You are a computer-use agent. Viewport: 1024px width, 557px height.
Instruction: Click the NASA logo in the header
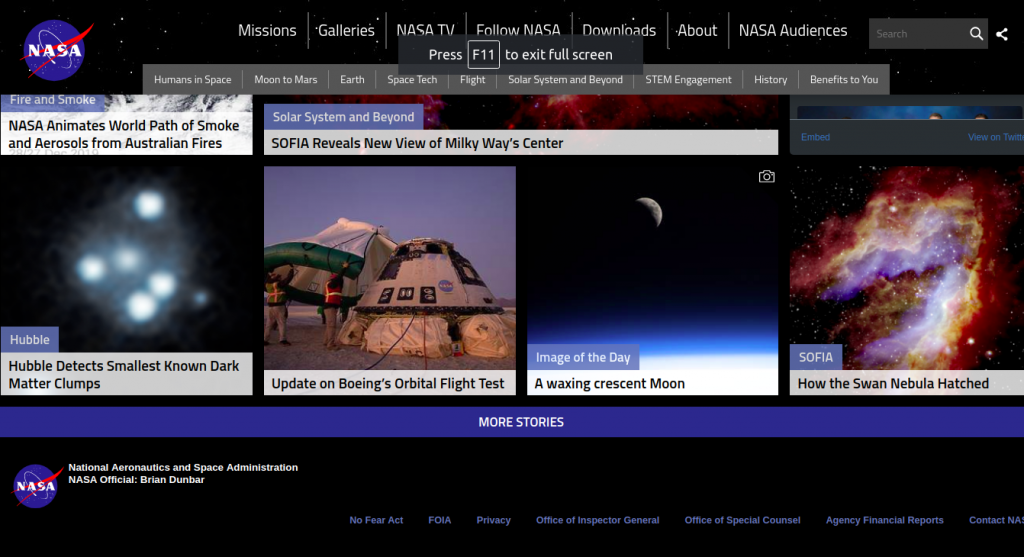click(x=57, y=49)
